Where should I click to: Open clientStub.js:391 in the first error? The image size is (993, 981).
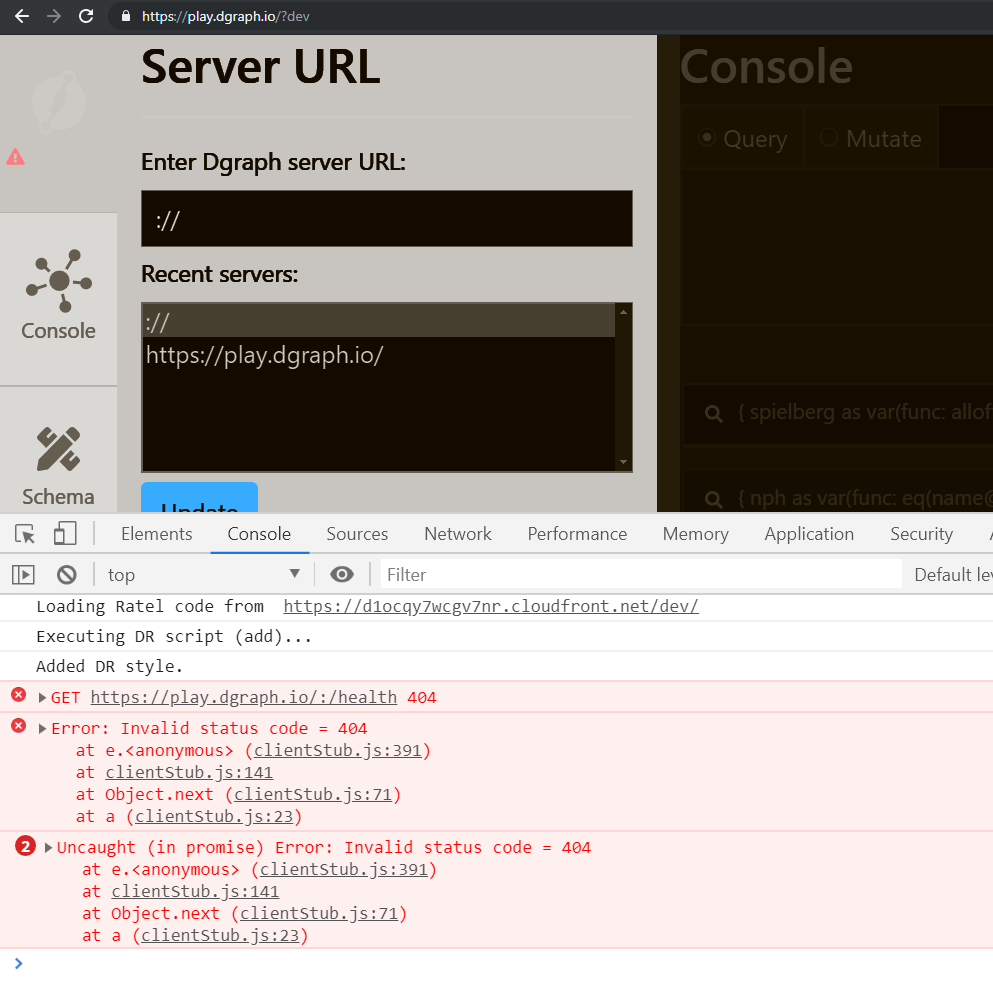338,750
